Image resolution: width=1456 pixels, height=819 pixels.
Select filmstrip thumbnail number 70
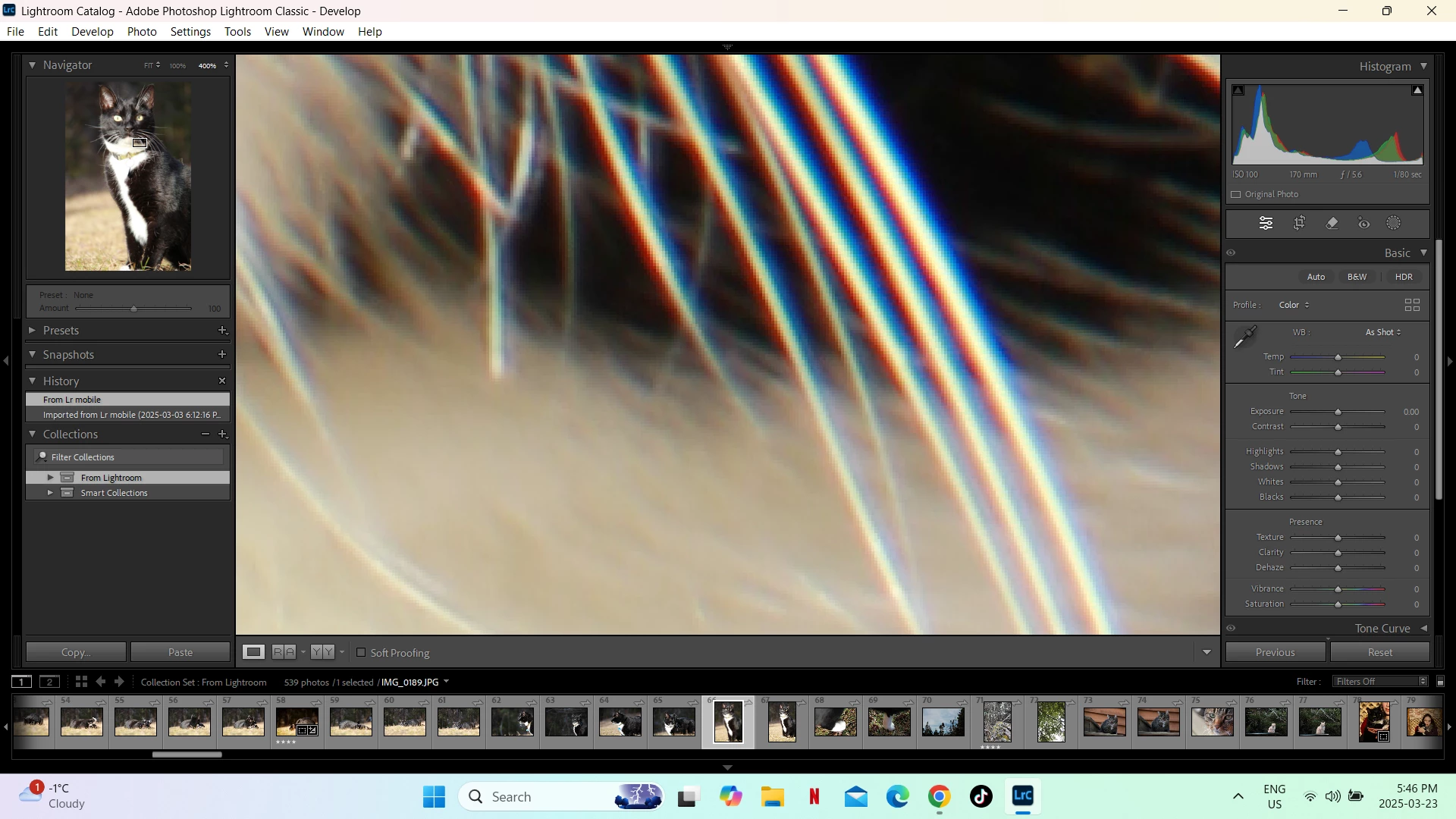point(943,722)
